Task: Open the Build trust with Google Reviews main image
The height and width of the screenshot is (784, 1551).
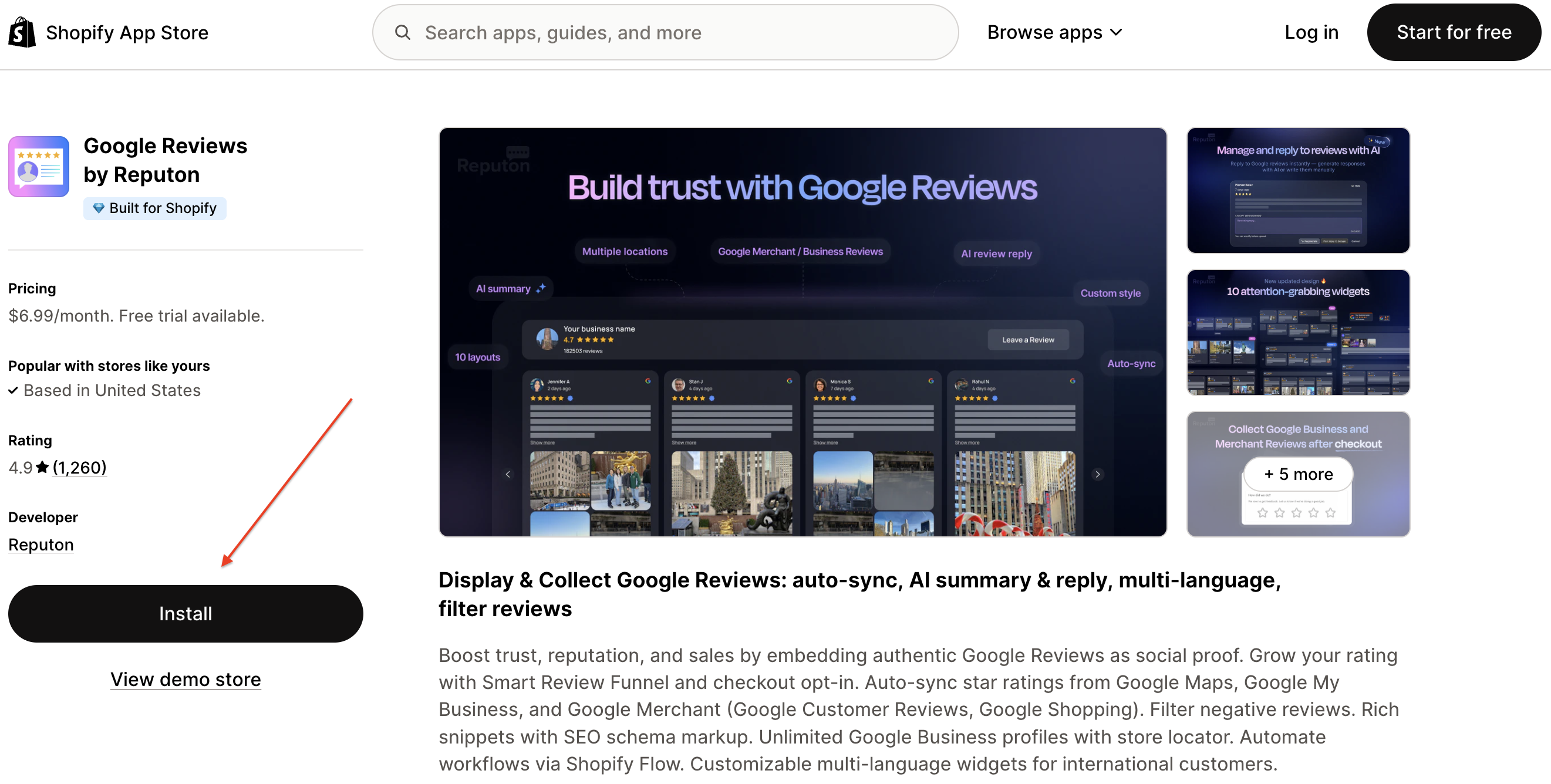Action: [x=803, y=332]
